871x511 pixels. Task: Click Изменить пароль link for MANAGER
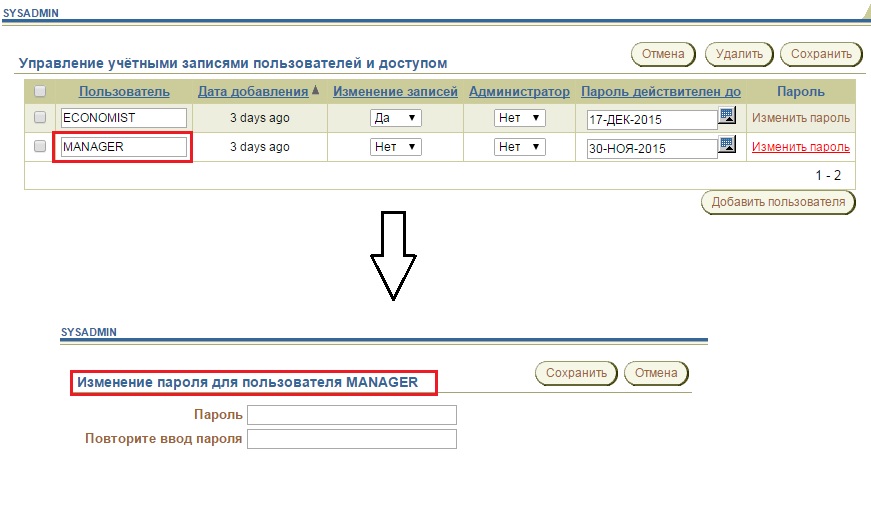point(800,147)
